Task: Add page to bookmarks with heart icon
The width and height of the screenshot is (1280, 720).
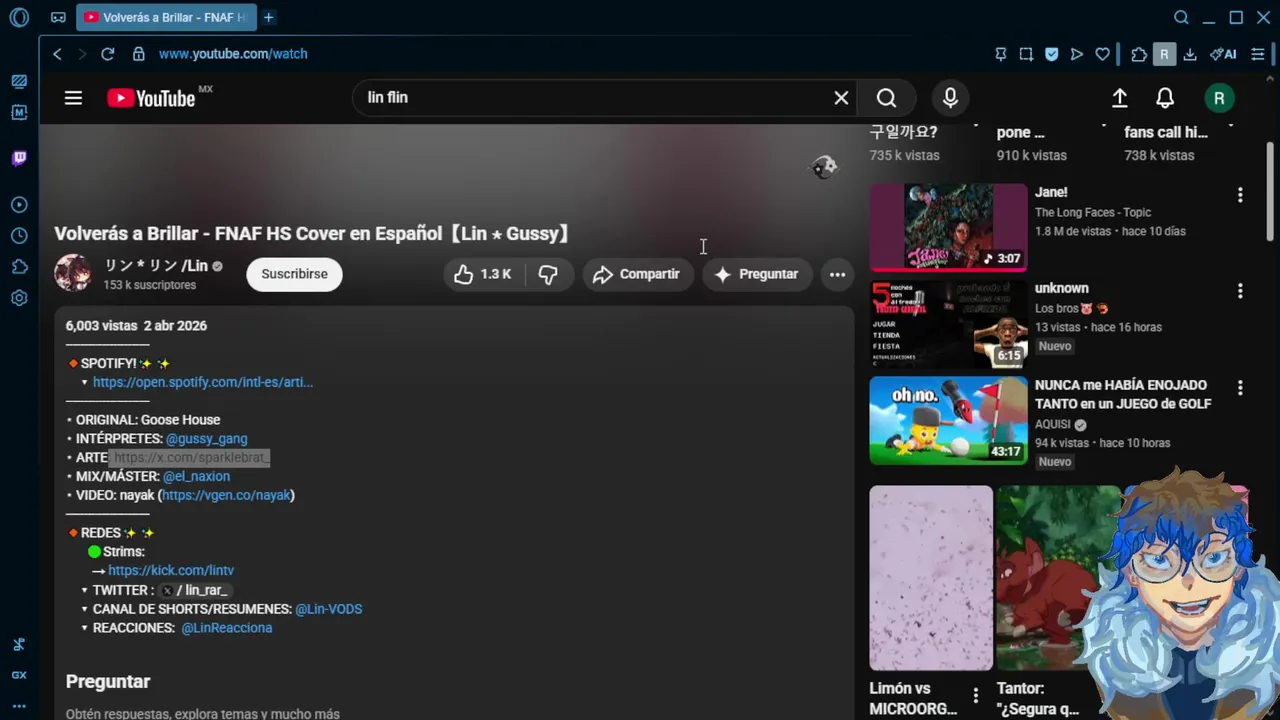Action: pos(1102,54)
